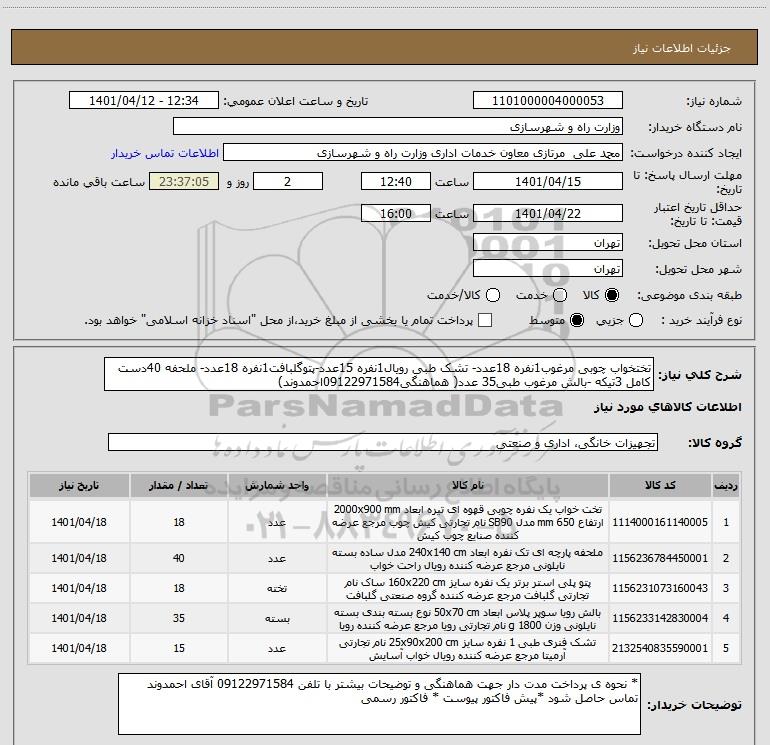The width and height of the screenshot is (770, 745).
Task: Click remaining time countdown 23:37:05
Action: point(184,181)
